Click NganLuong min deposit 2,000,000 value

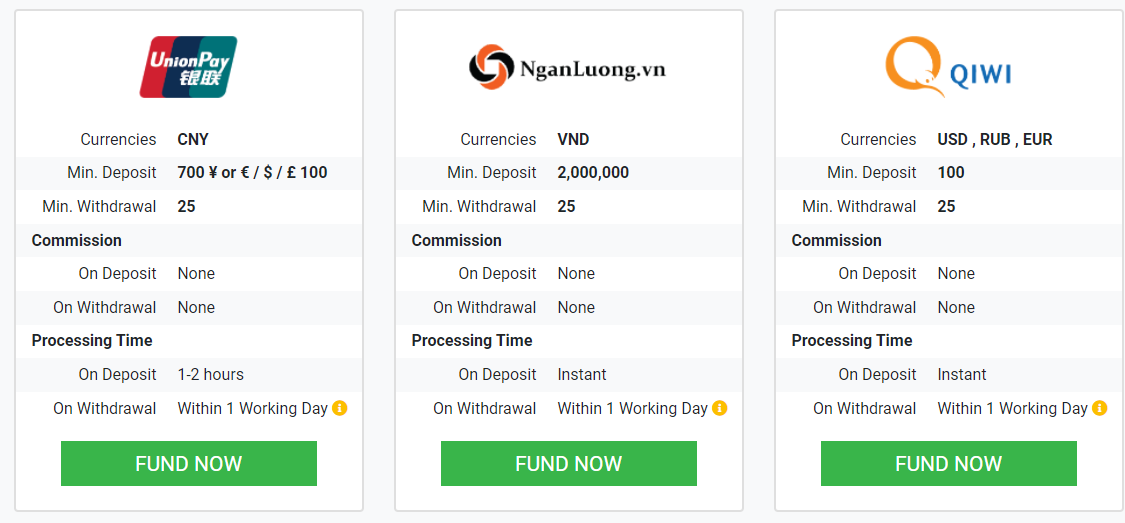(x=593, y=173)
